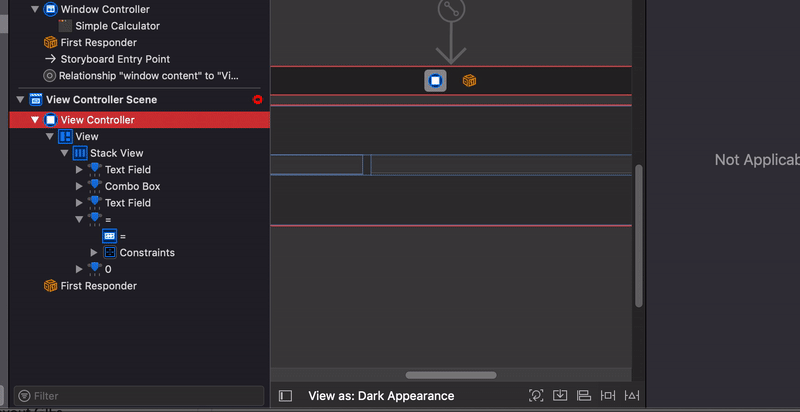The width and height of the screenshot is (800, 412).
Task: Click the View icon in the outline
Action: [x=65, y=137]
